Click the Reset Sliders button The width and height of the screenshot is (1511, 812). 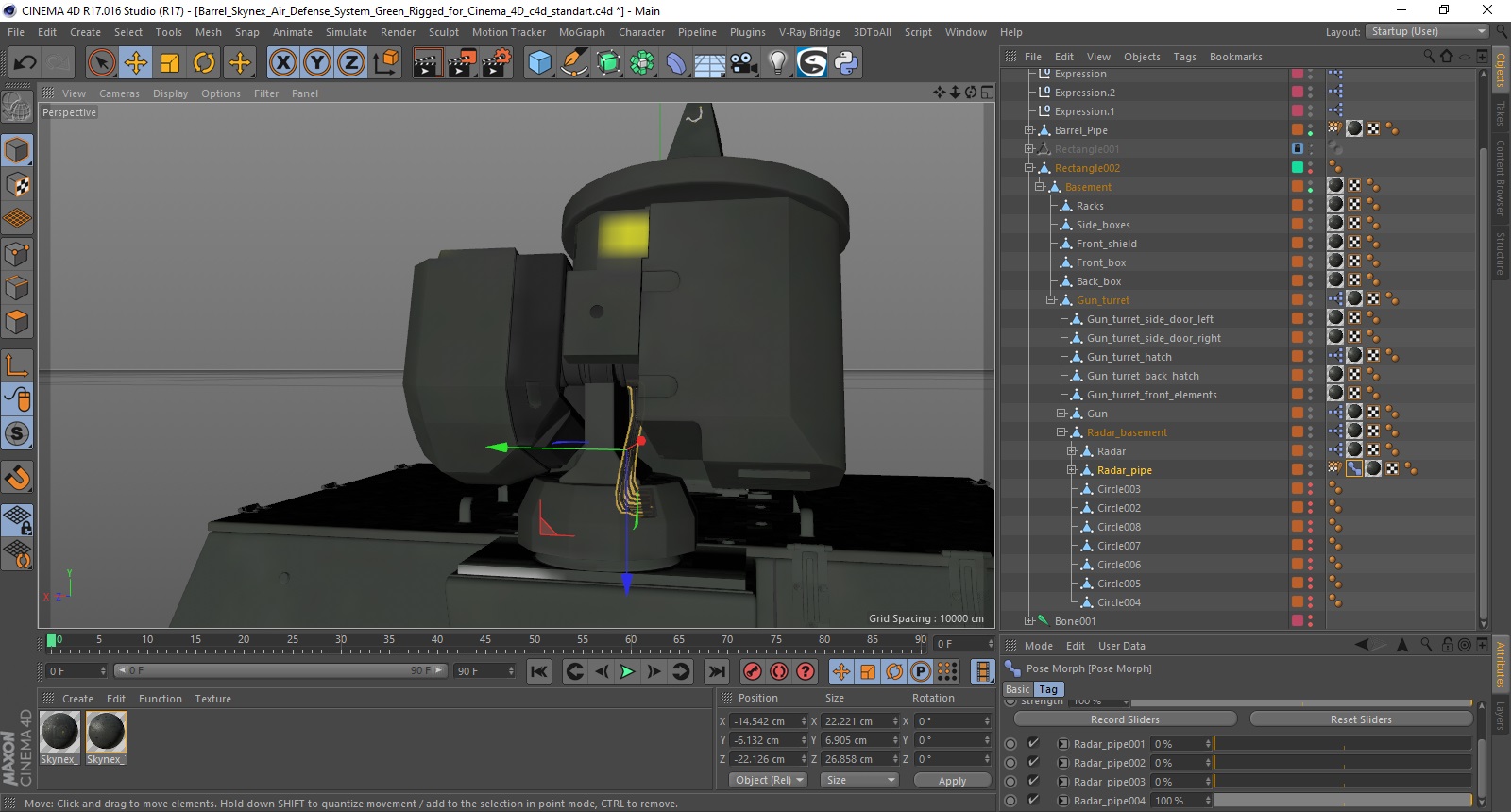pos(1361,719)
